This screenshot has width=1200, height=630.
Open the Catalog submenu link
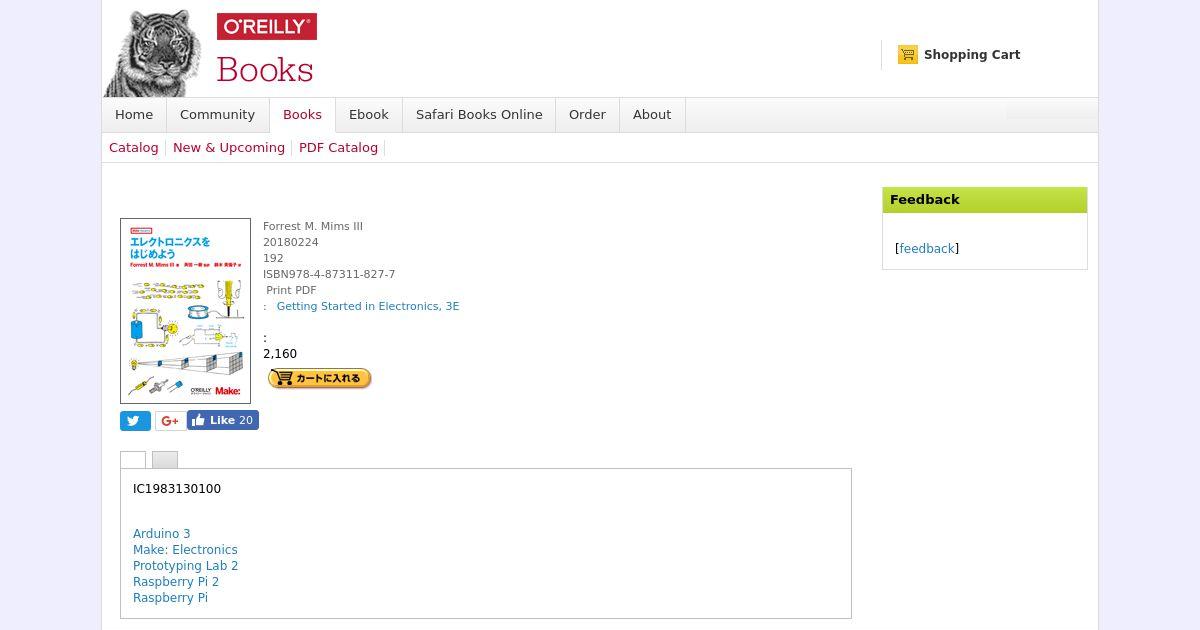(x=134, y=148)
